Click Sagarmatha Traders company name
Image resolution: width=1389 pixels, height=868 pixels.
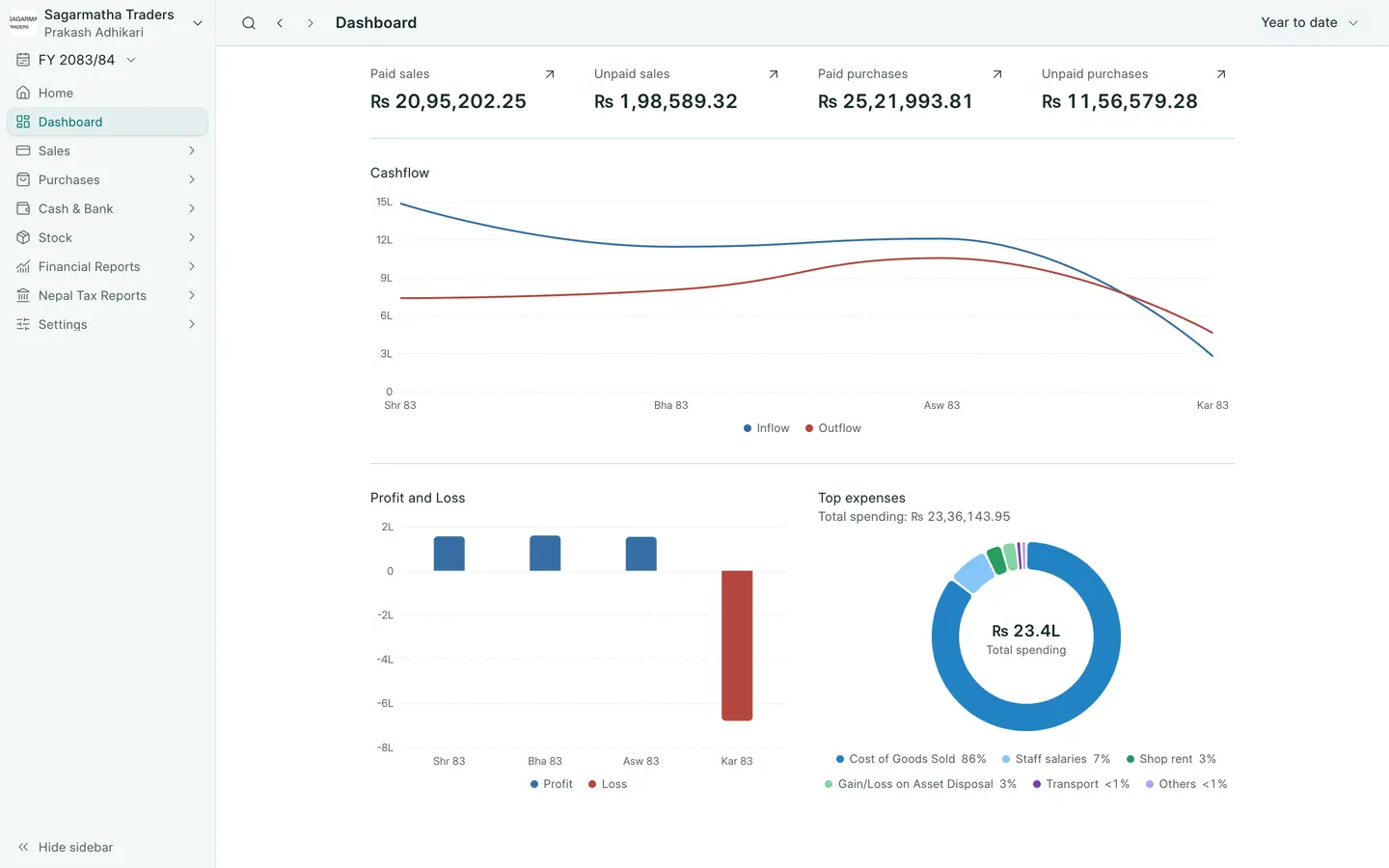(x=109, y=14)
